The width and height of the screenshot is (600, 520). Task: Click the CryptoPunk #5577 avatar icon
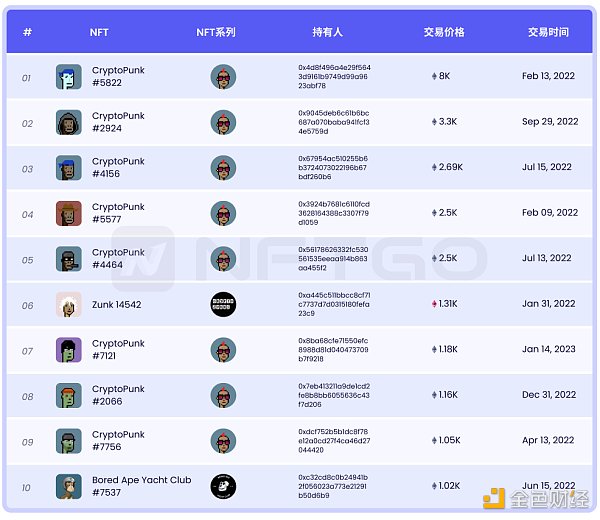pyautogui.click(x=69, y=213)
